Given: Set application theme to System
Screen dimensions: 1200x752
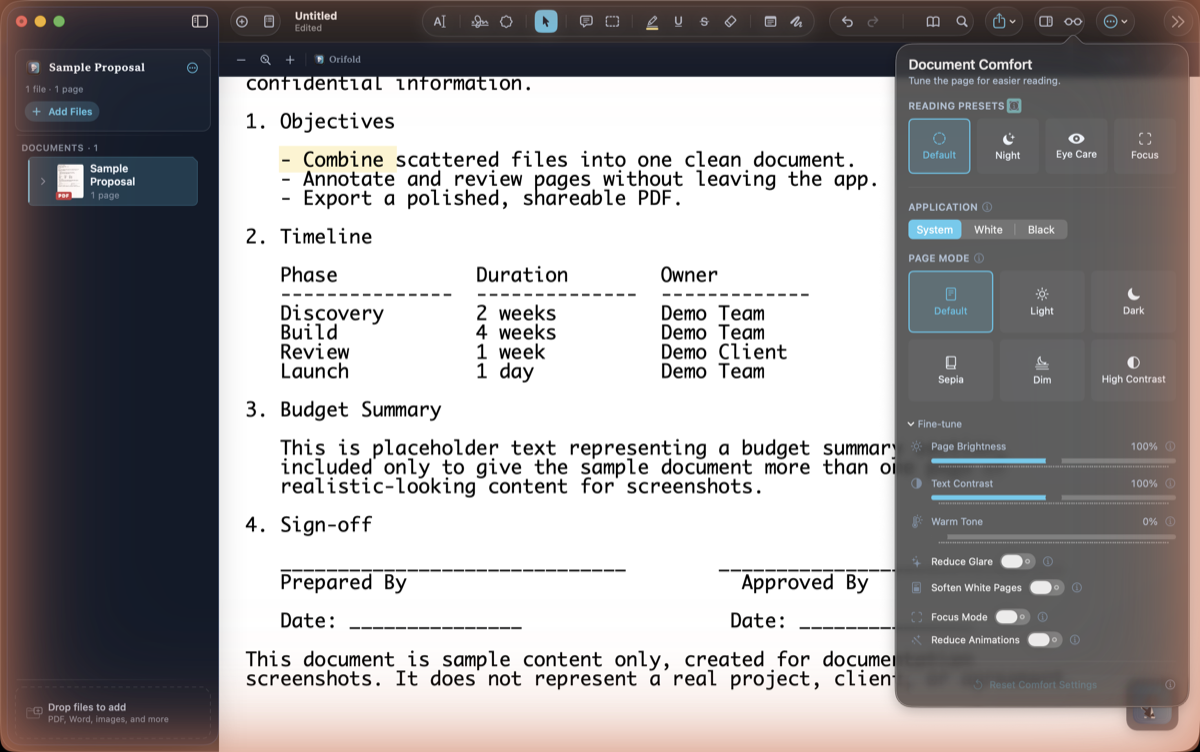Looking at the screenshot, I should click(935, 230).
